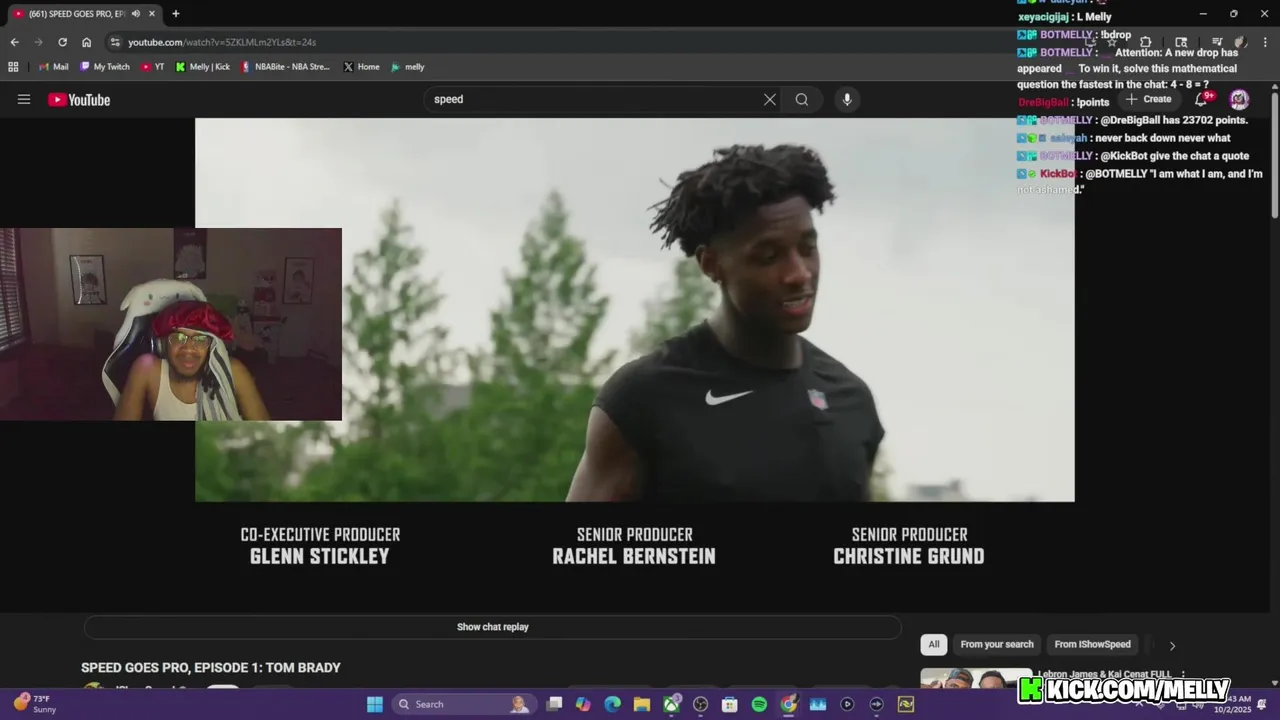Open YouTube notifications bell
Viewport: 1280px width, 720px height.
pos(1203,99)
